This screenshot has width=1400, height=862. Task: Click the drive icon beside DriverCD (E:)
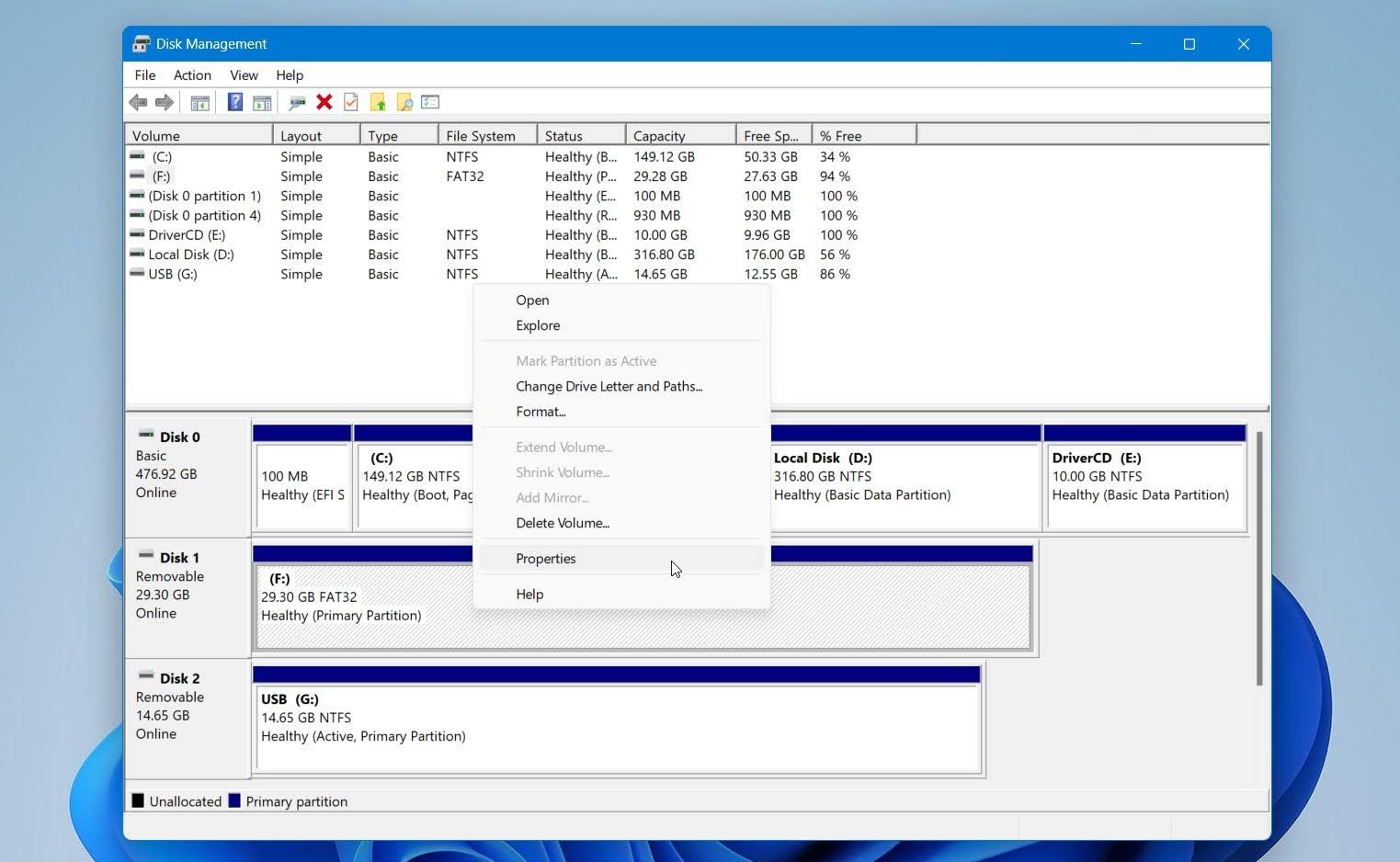(x=137, y=234)
